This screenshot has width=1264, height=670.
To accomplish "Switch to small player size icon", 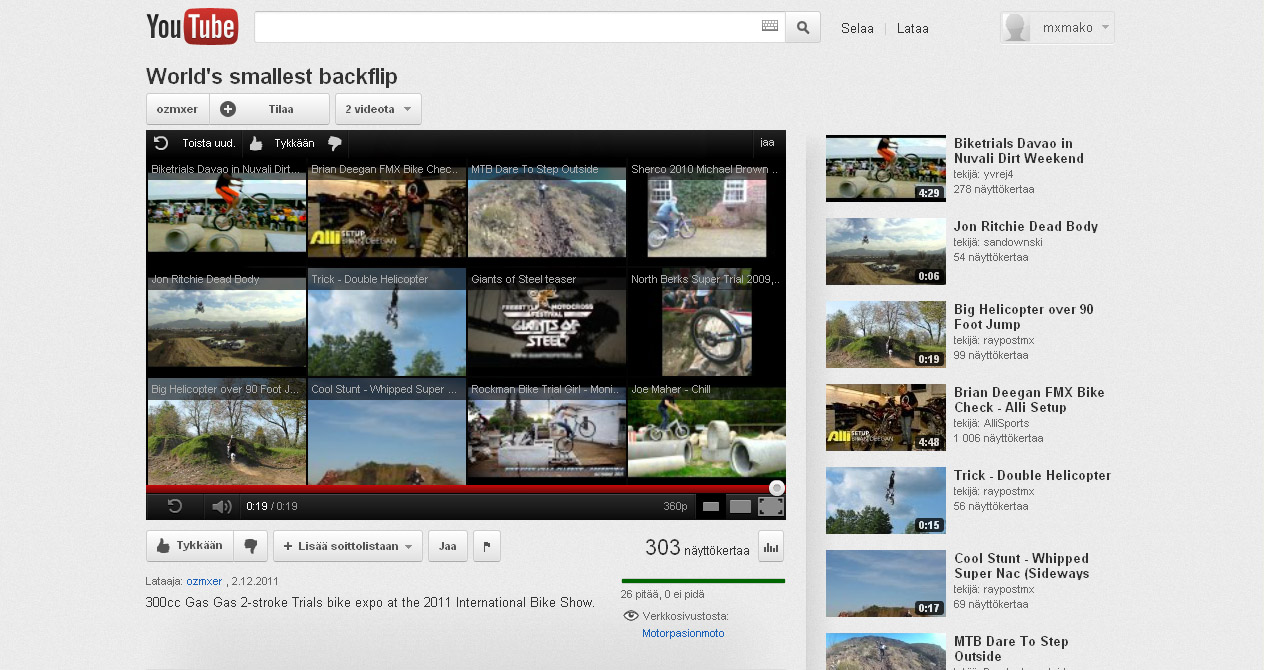I will coord(711,507).
